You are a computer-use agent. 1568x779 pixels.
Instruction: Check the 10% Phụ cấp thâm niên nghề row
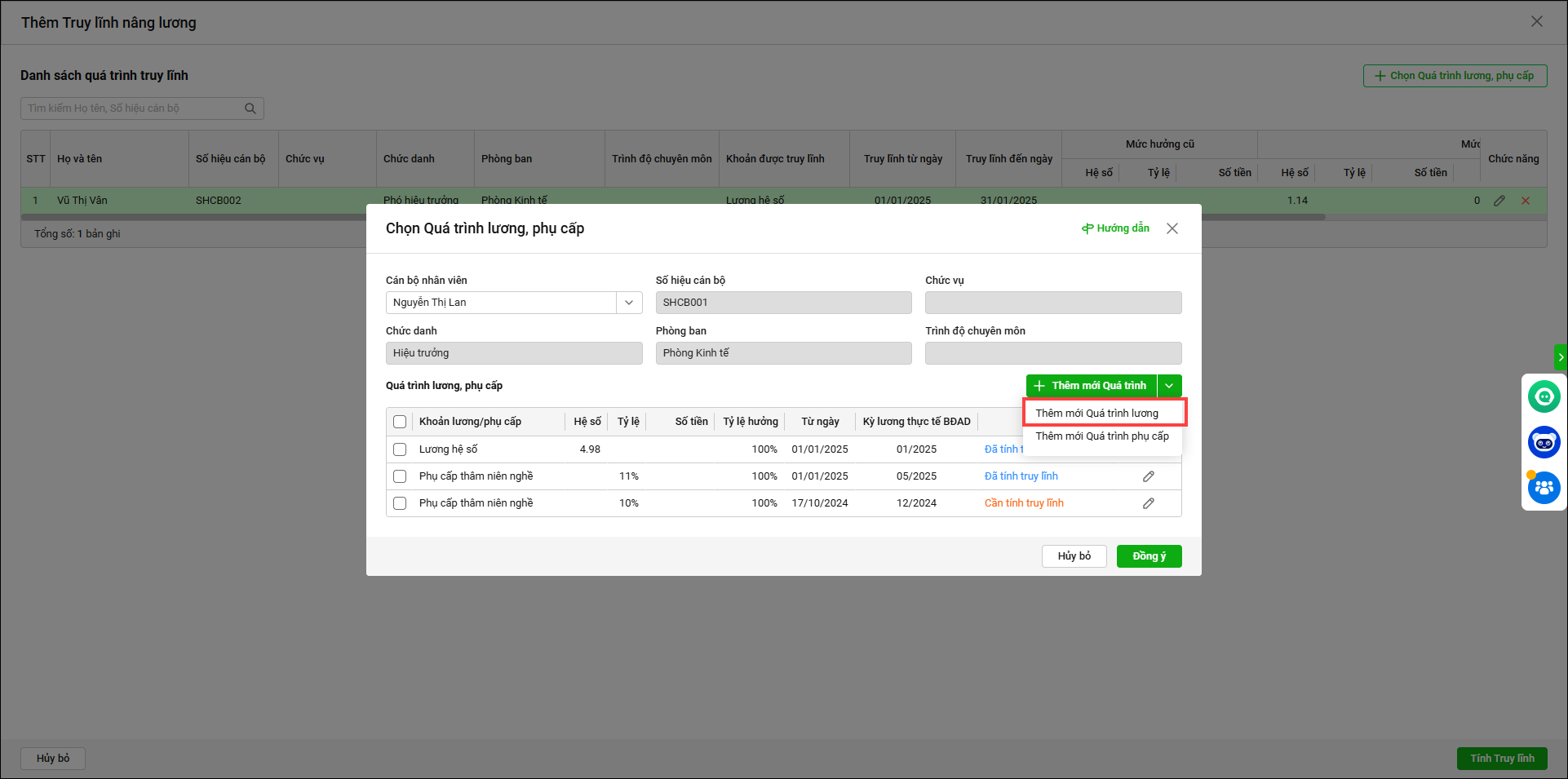pyautogui.click(x=400, y=503)
